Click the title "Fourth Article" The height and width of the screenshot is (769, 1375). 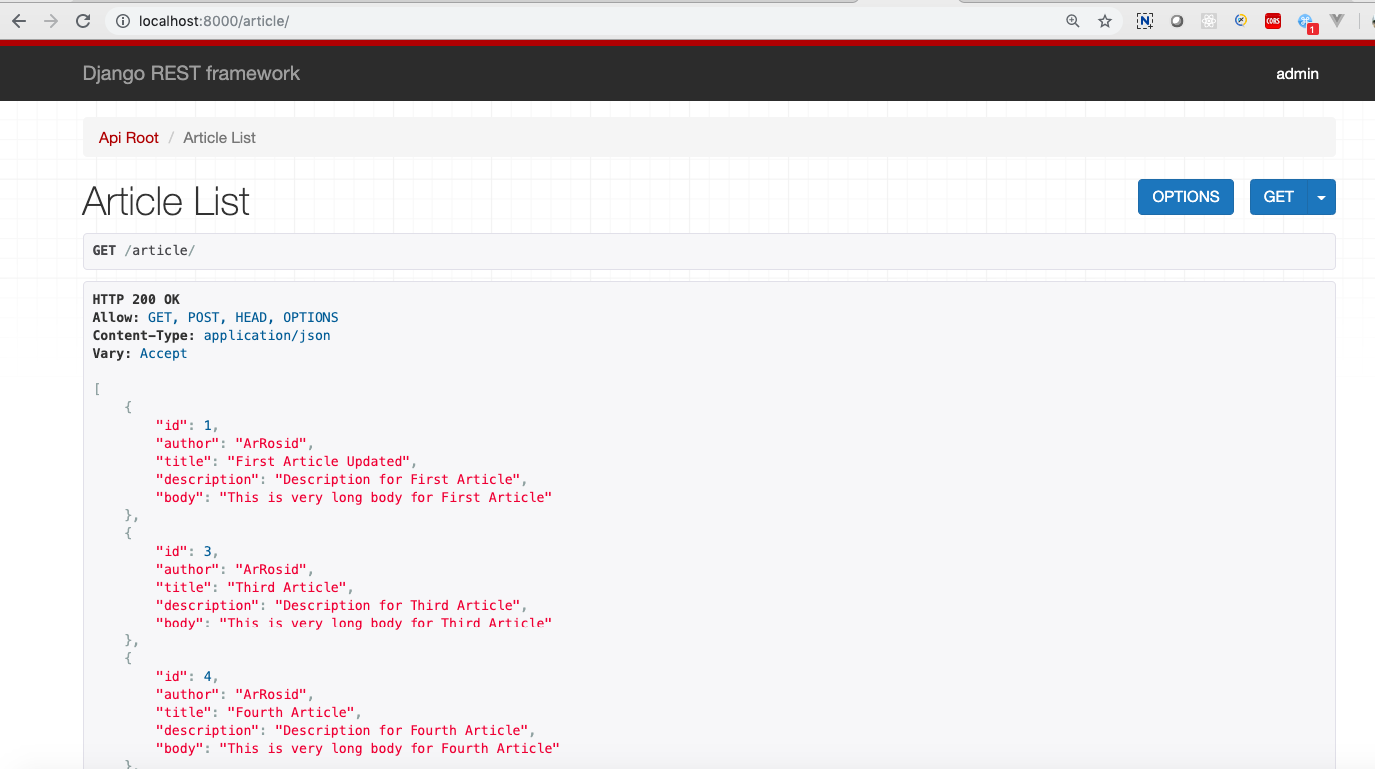tap(291, 712)
